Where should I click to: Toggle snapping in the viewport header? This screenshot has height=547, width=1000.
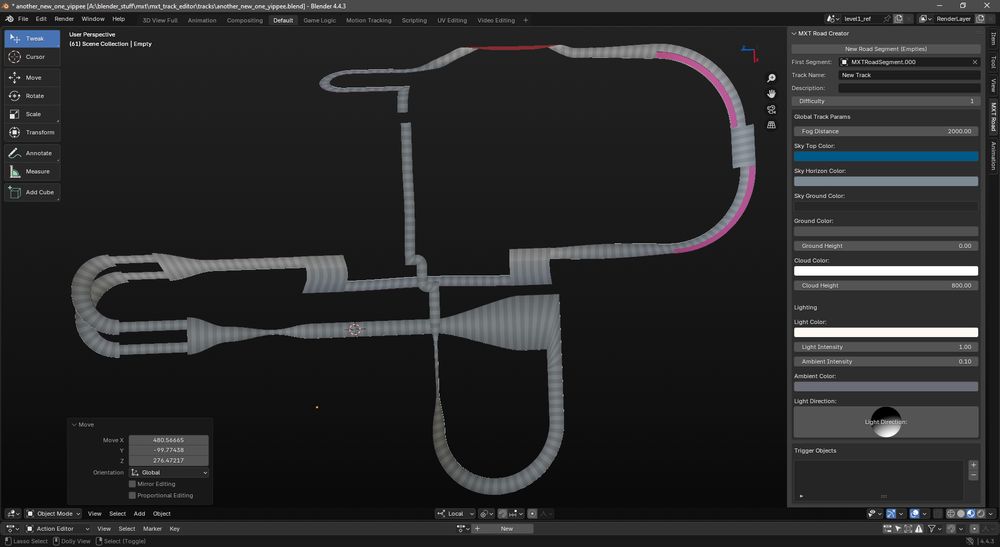[503, 514]
